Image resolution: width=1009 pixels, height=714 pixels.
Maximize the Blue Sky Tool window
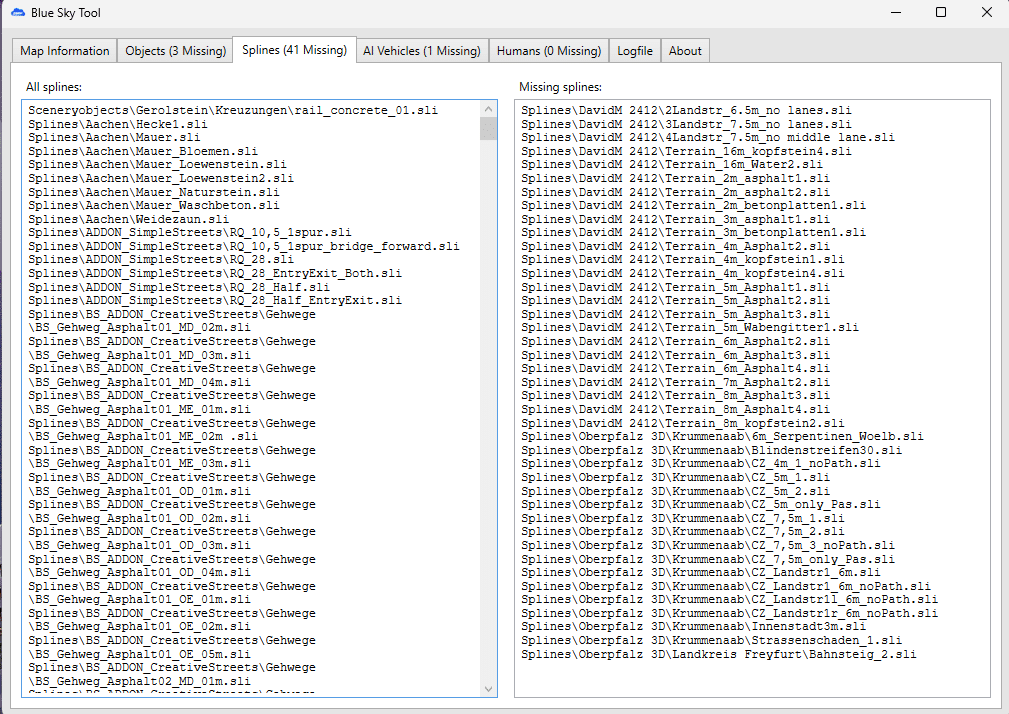[940, 13]
